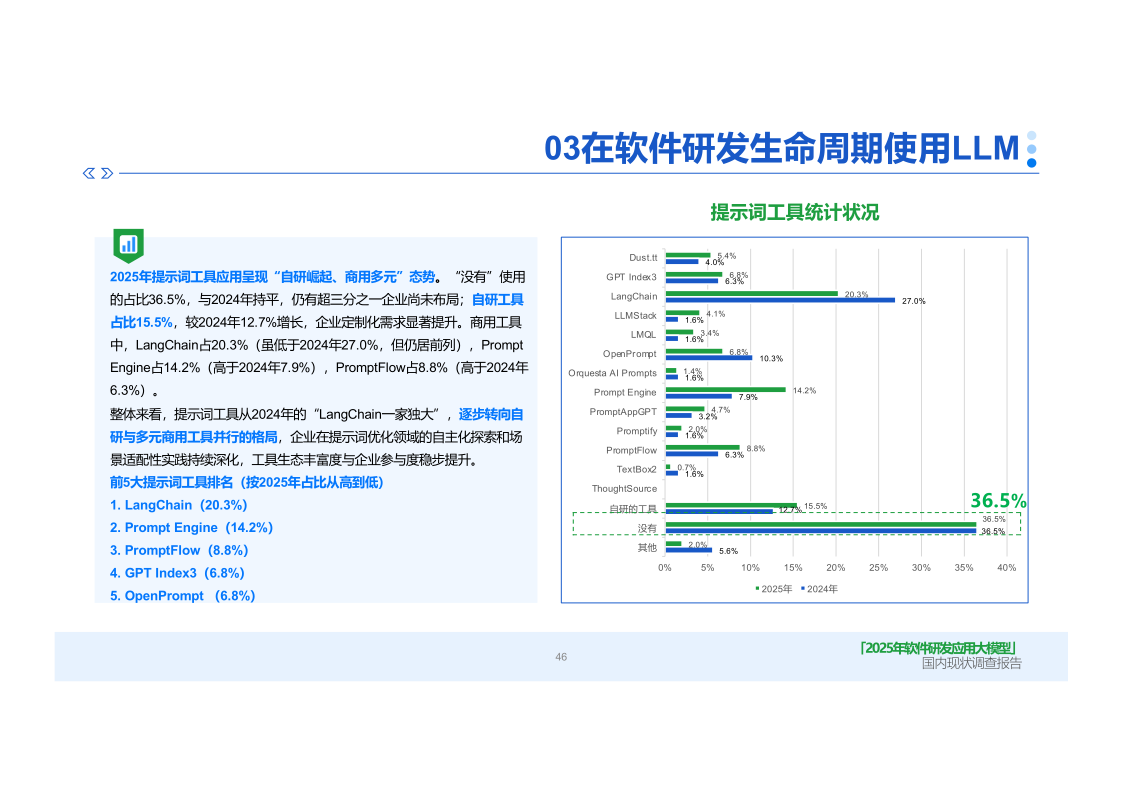The image size is (1123, 794).
Task: Click the 30% x-axis tick label
Action: (x=921, y=568)
